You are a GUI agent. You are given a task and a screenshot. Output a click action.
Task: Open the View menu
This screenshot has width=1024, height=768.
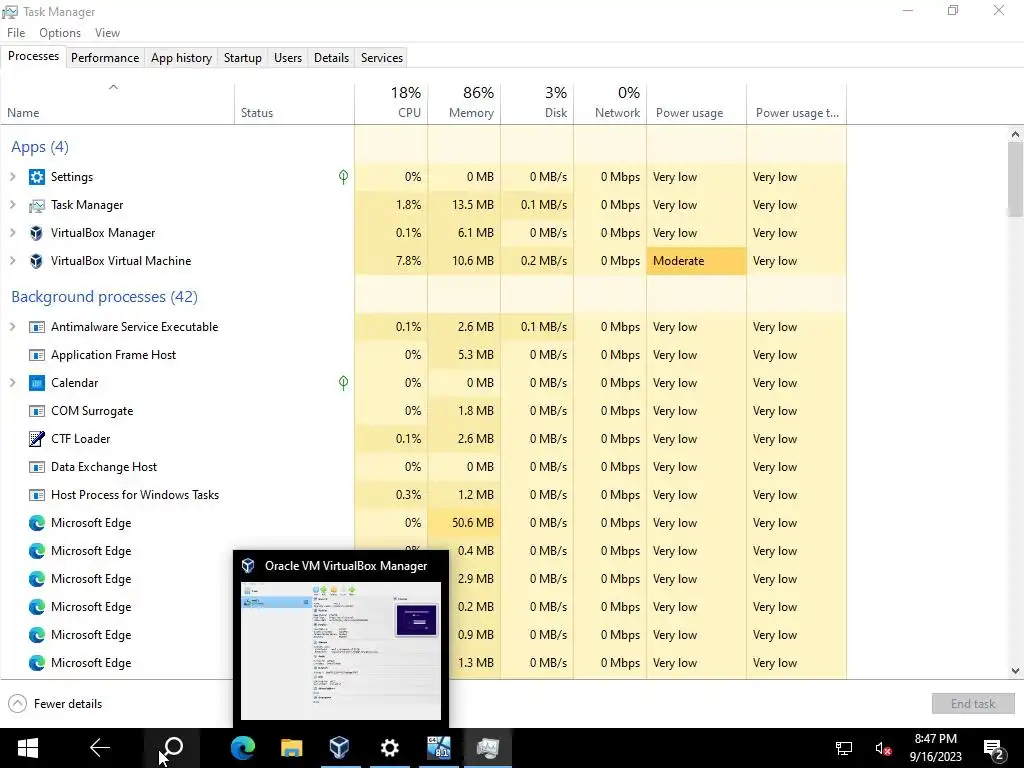[x=107, y=33]
